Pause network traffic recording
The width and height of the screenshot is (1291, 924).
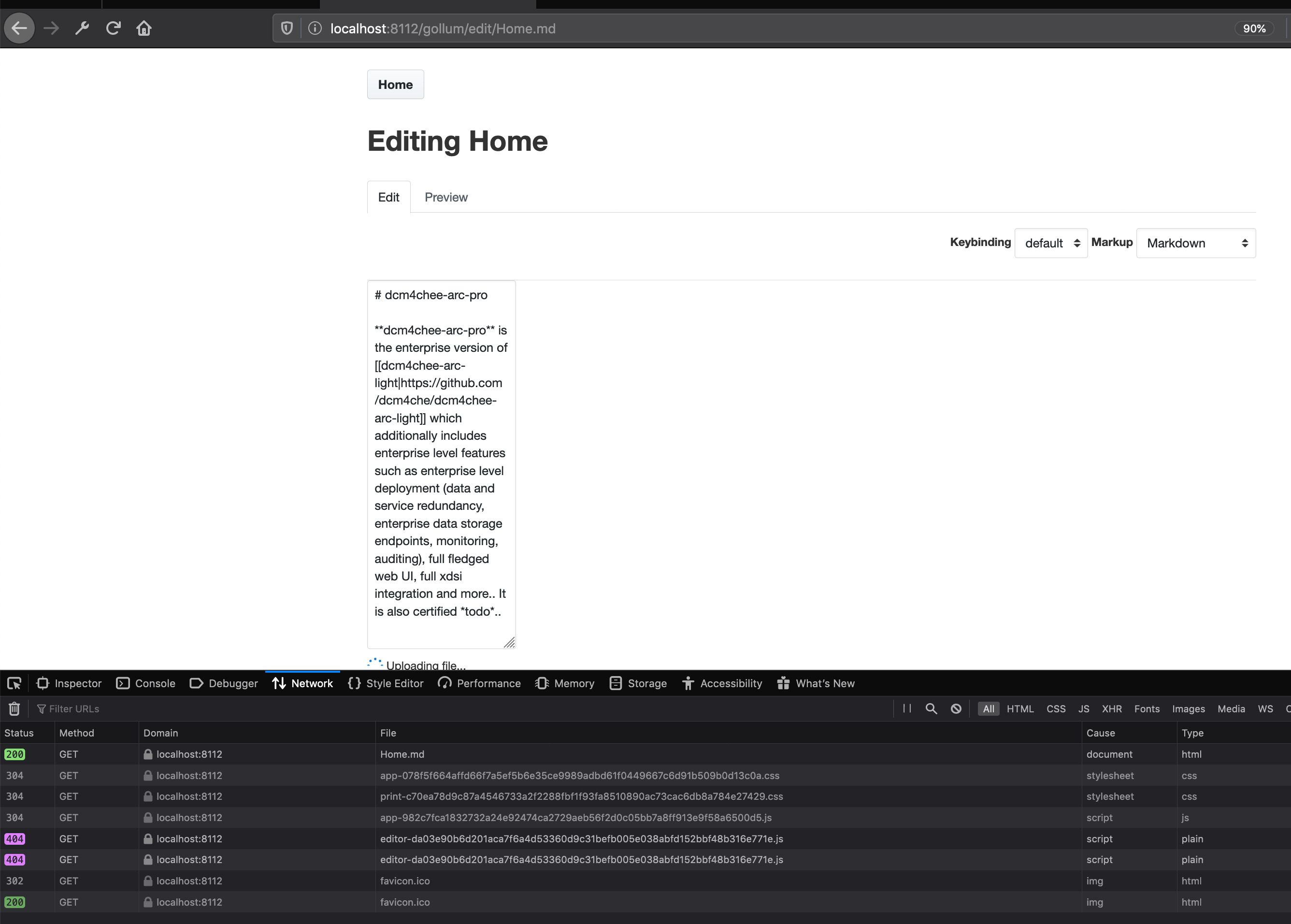pos(907,708)
